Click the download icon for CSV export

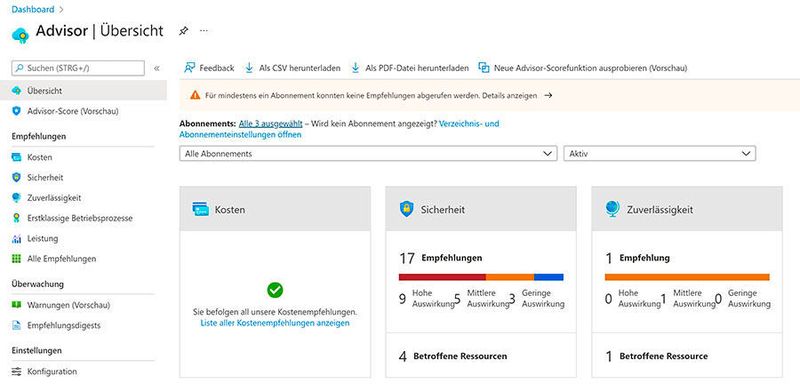coord(249,68)
